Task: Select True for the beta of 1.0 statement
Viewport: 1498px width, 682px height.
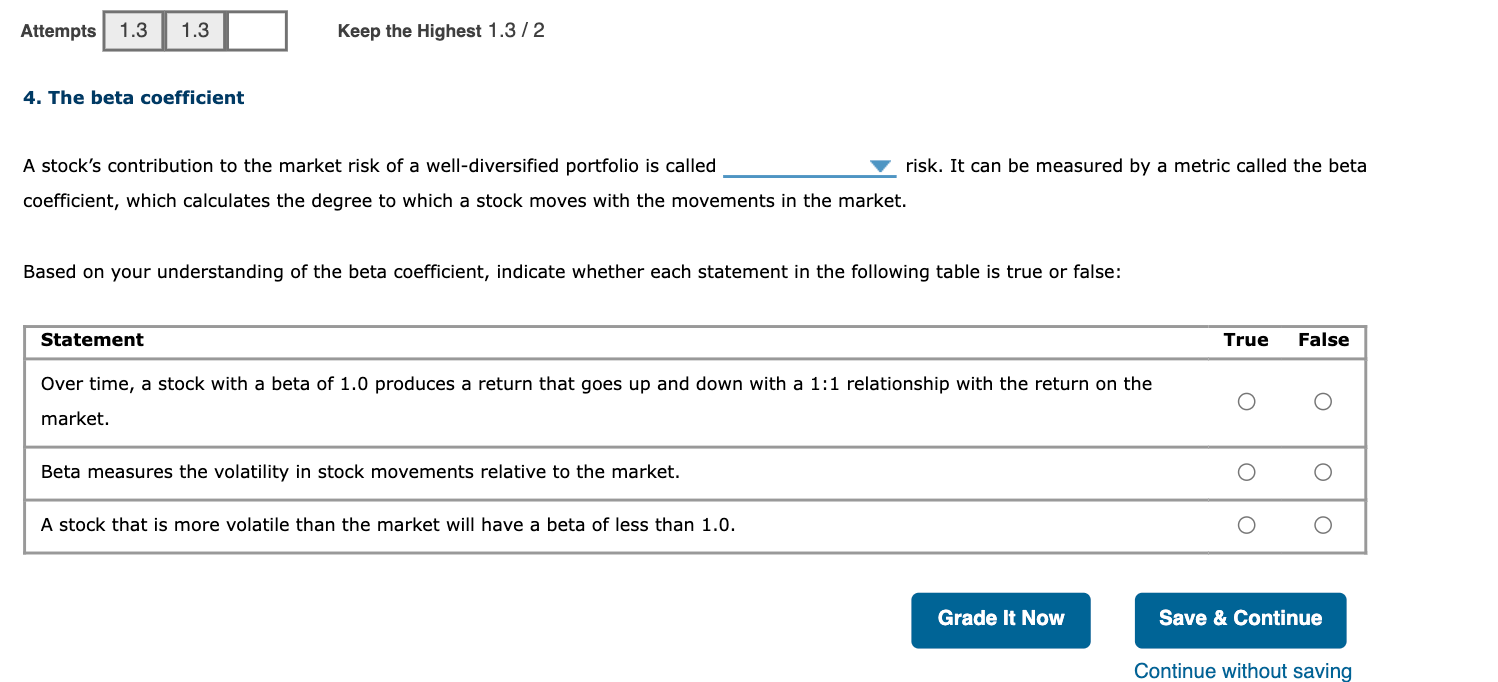Action: click(1245, 402)
